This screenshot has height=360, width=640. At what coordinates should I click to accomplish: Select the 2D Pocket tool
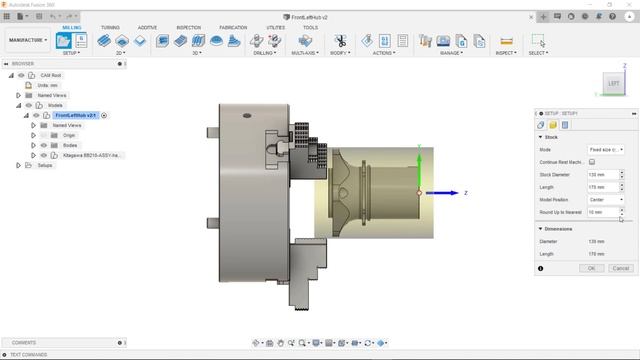tap(122, 41)
